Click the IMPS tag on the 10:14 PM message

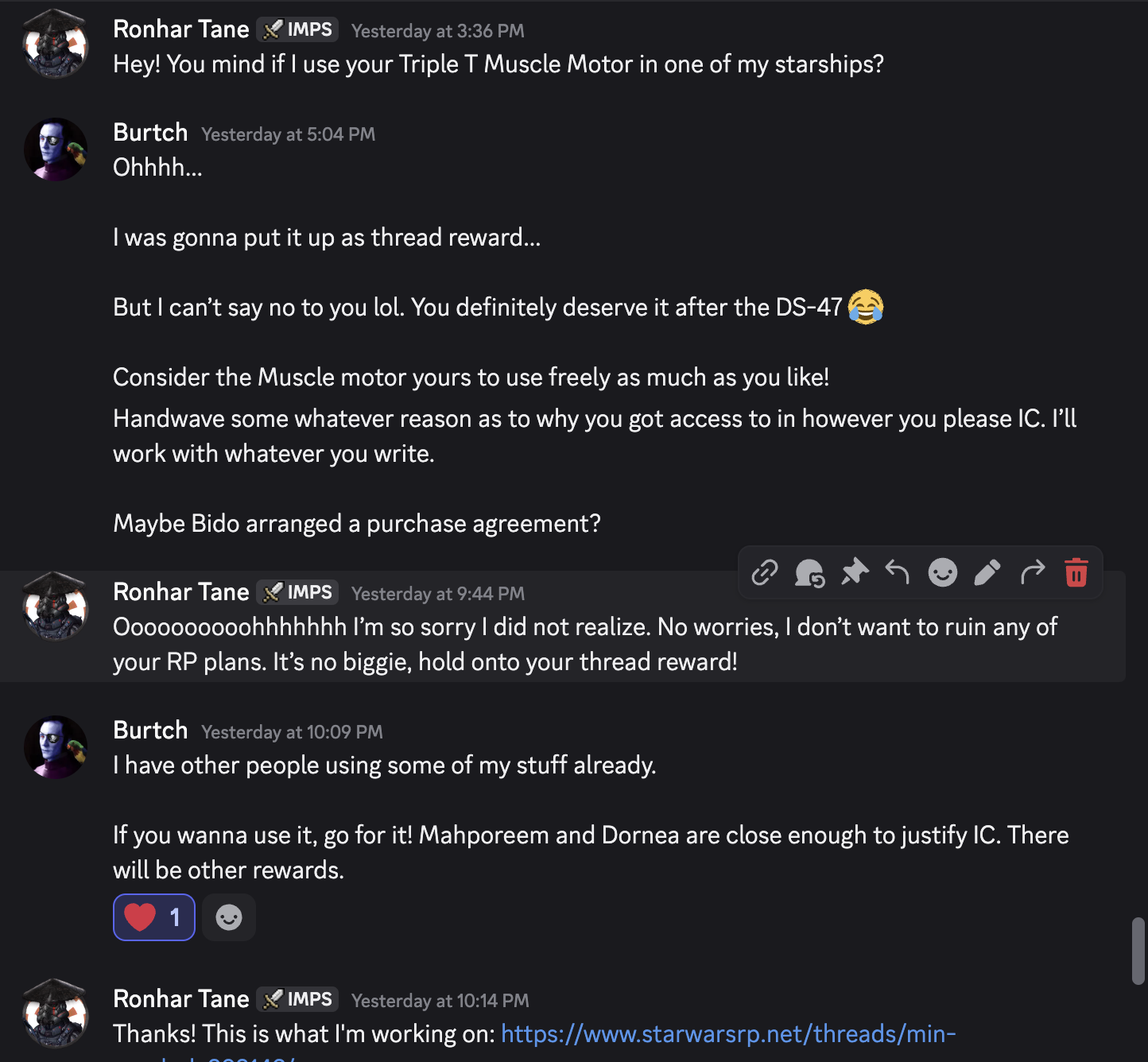298,999
